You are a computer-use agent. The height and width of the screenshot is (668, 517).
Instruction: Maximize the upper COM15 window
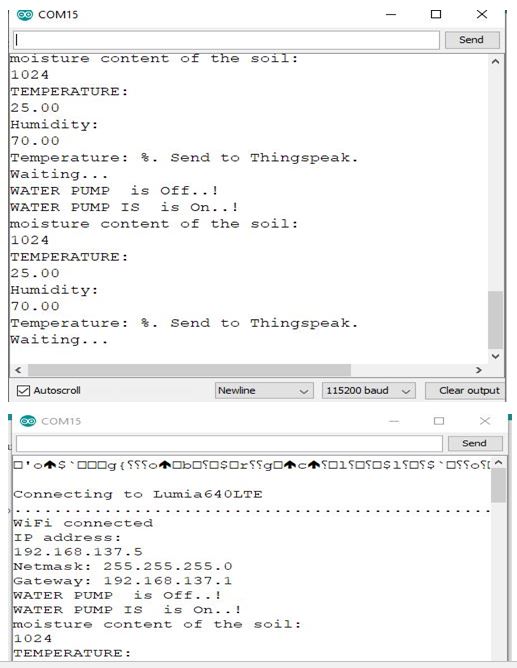coord(436,14)
